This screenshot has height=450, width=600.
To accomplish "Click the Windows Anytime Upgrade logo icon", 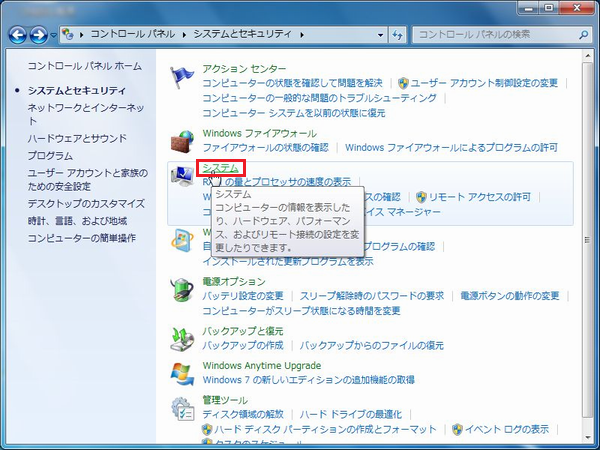I will click(x=182, y=374).
